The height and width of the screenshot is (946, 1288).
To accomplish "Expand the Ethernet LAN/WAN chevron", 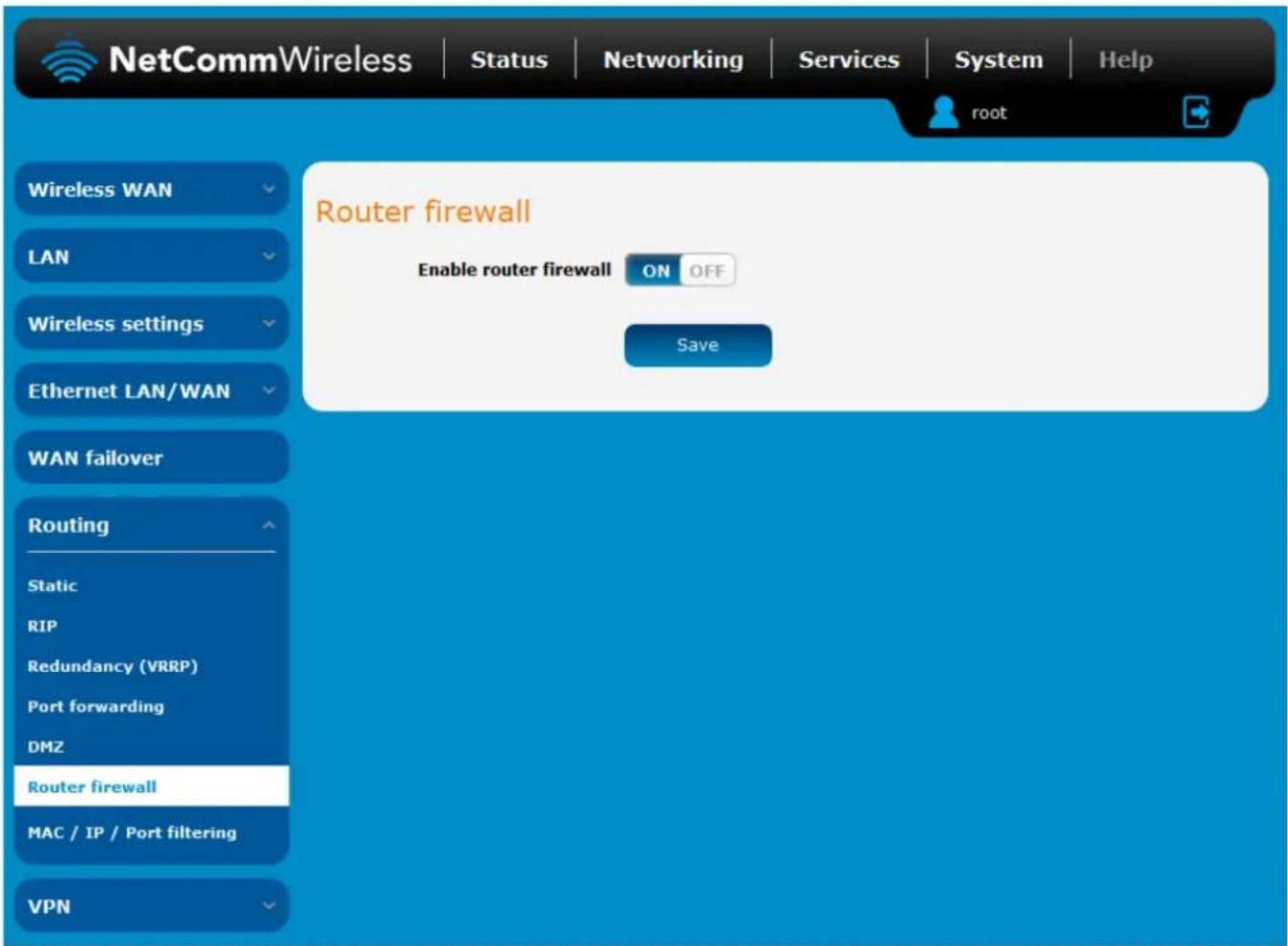I will (269, 390).
